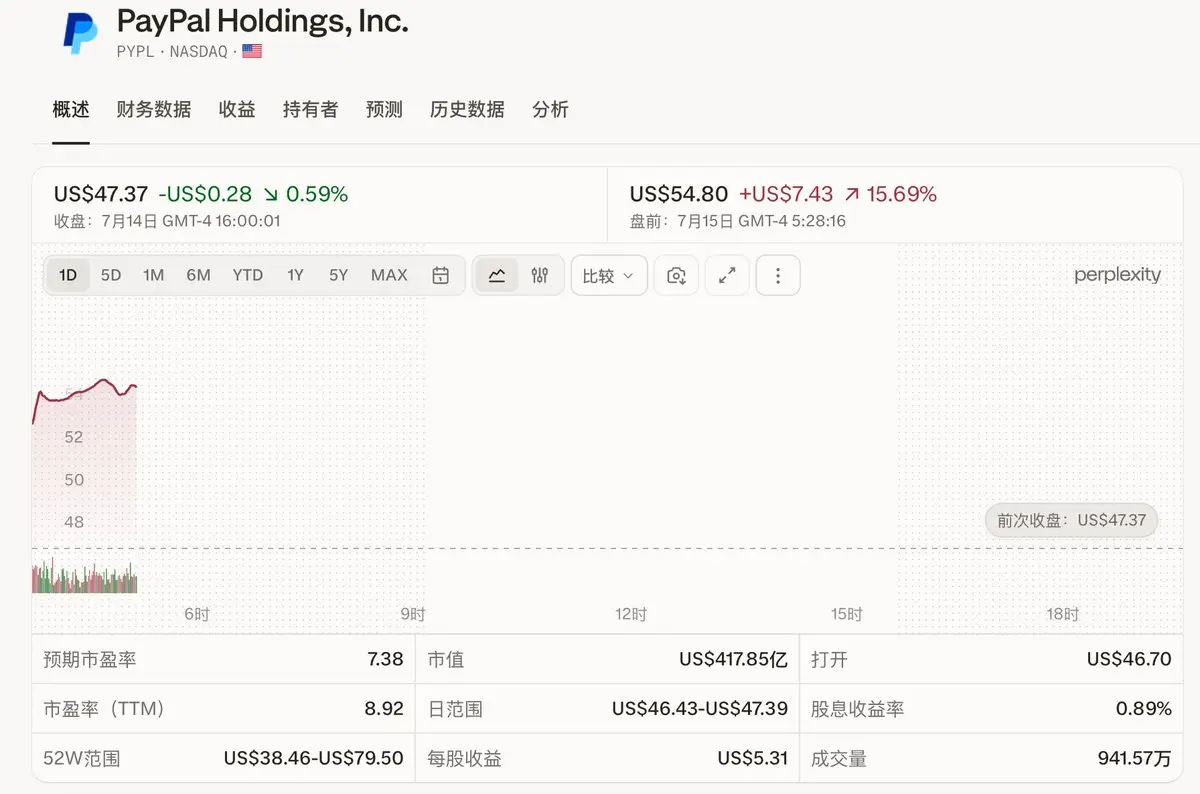Open the 分析 tab
The width and height of the screenshot is (1200, 794).
pos(551,110)
